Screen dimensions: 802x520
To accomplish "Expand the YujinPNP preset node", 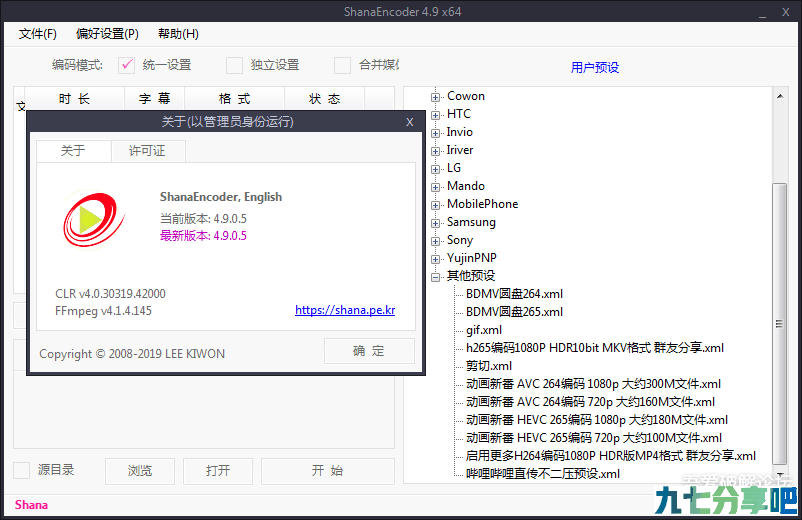I will click(x=435, y=259).
